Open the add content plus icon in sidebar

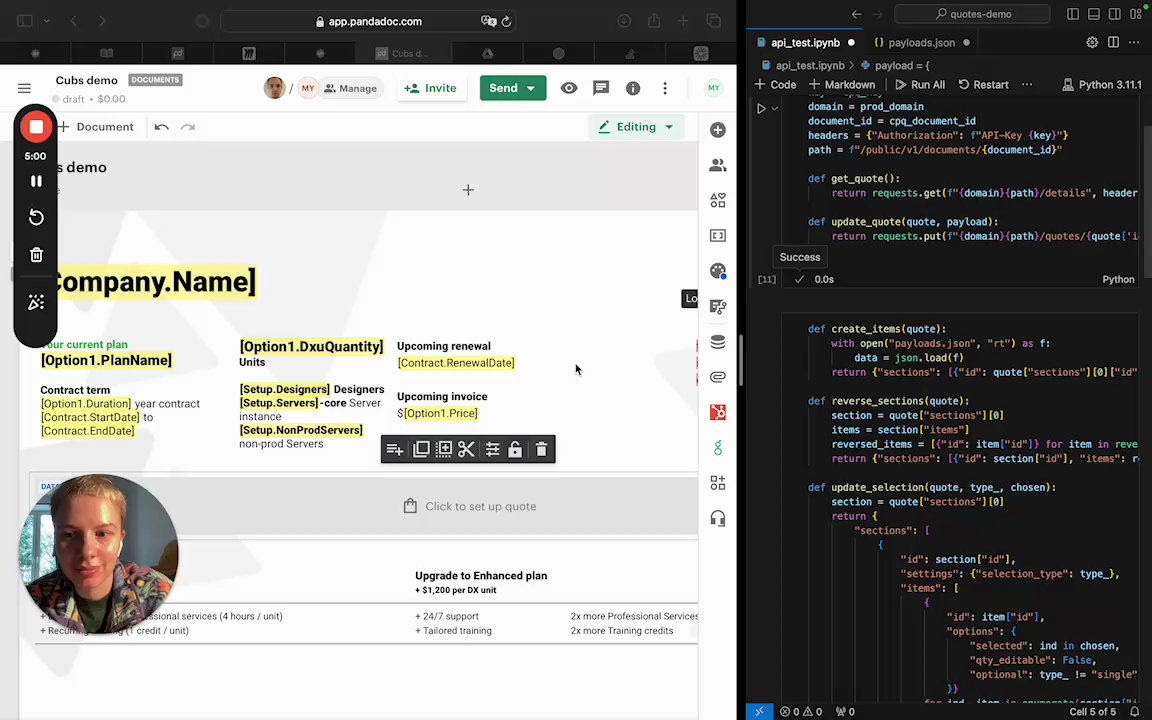(718, 130)
